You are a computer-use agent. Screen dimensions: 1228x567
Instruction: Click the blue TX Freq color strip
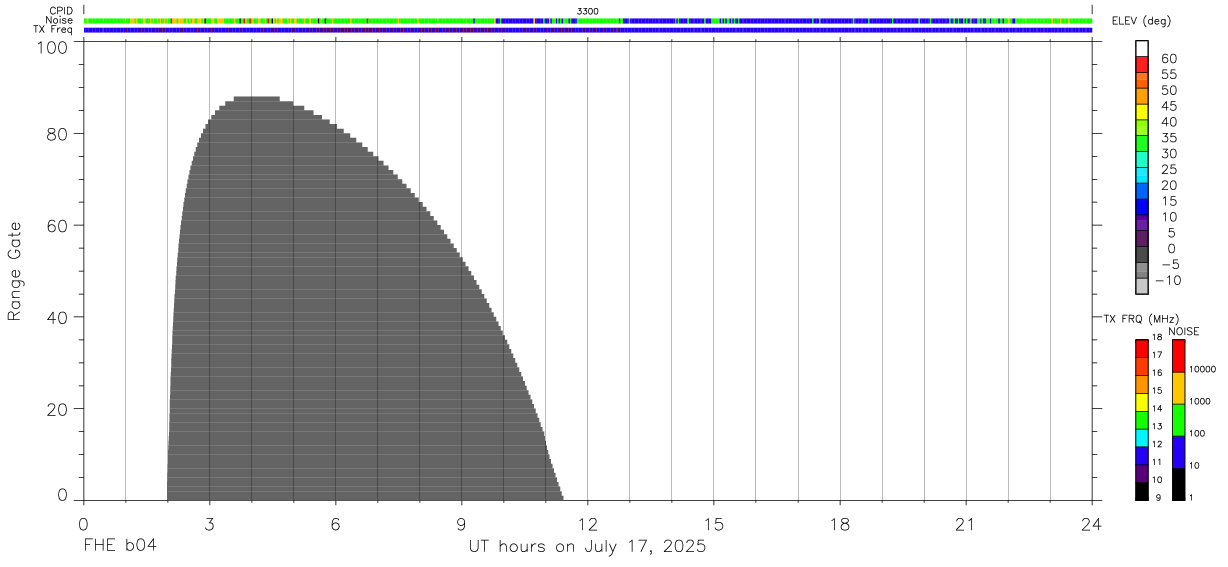(x=587, y=30)
